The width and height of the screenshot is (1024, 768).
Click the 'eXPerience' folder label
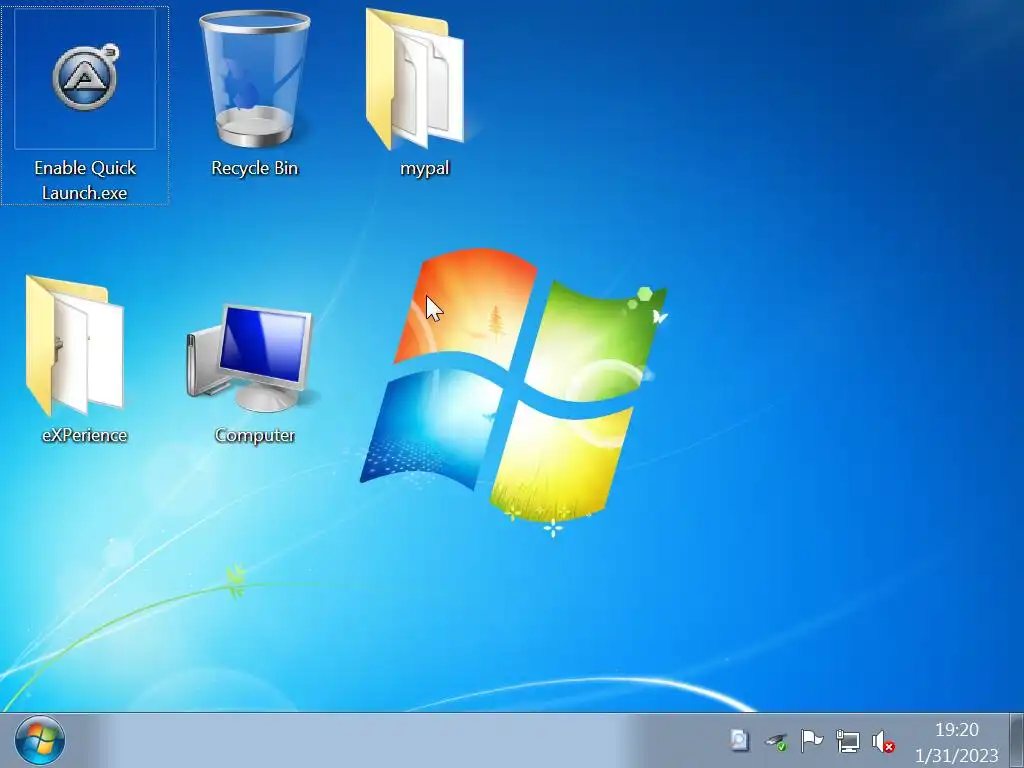(84, 435)
